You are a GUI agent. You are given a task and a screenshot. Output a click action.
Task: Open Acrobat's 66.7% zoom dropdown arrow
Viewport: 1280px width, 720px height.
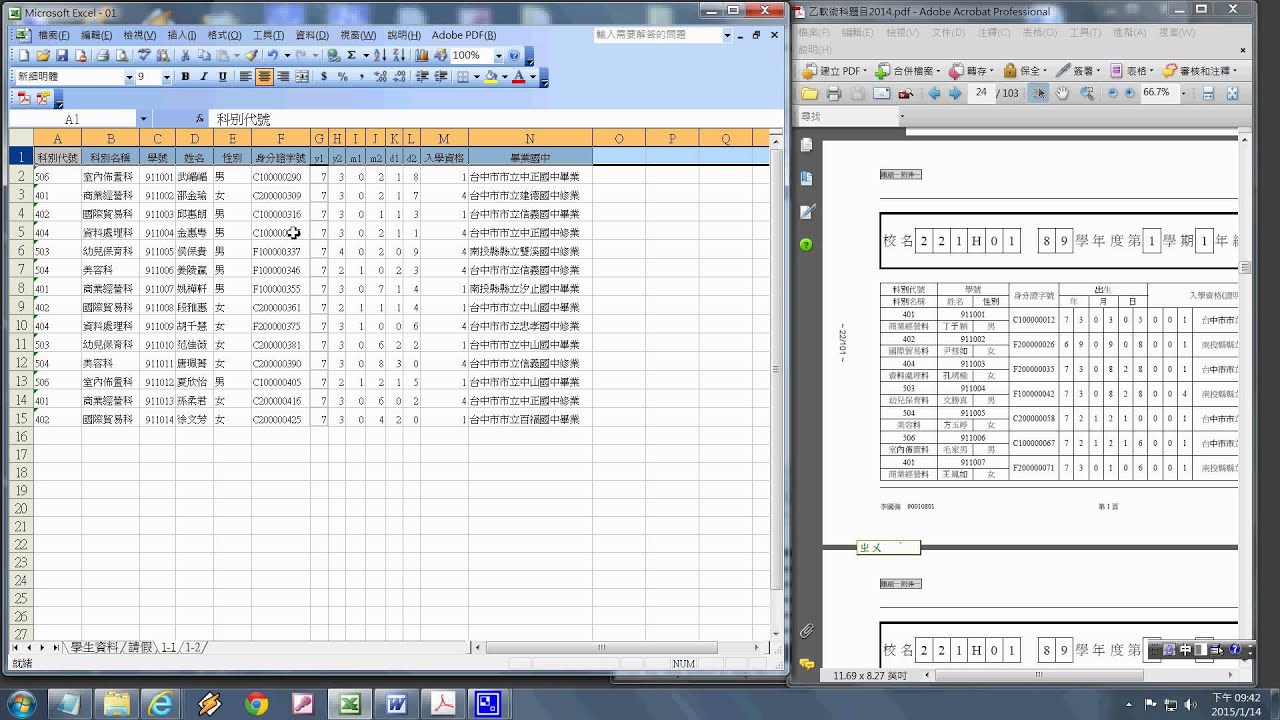point(1183,93)
